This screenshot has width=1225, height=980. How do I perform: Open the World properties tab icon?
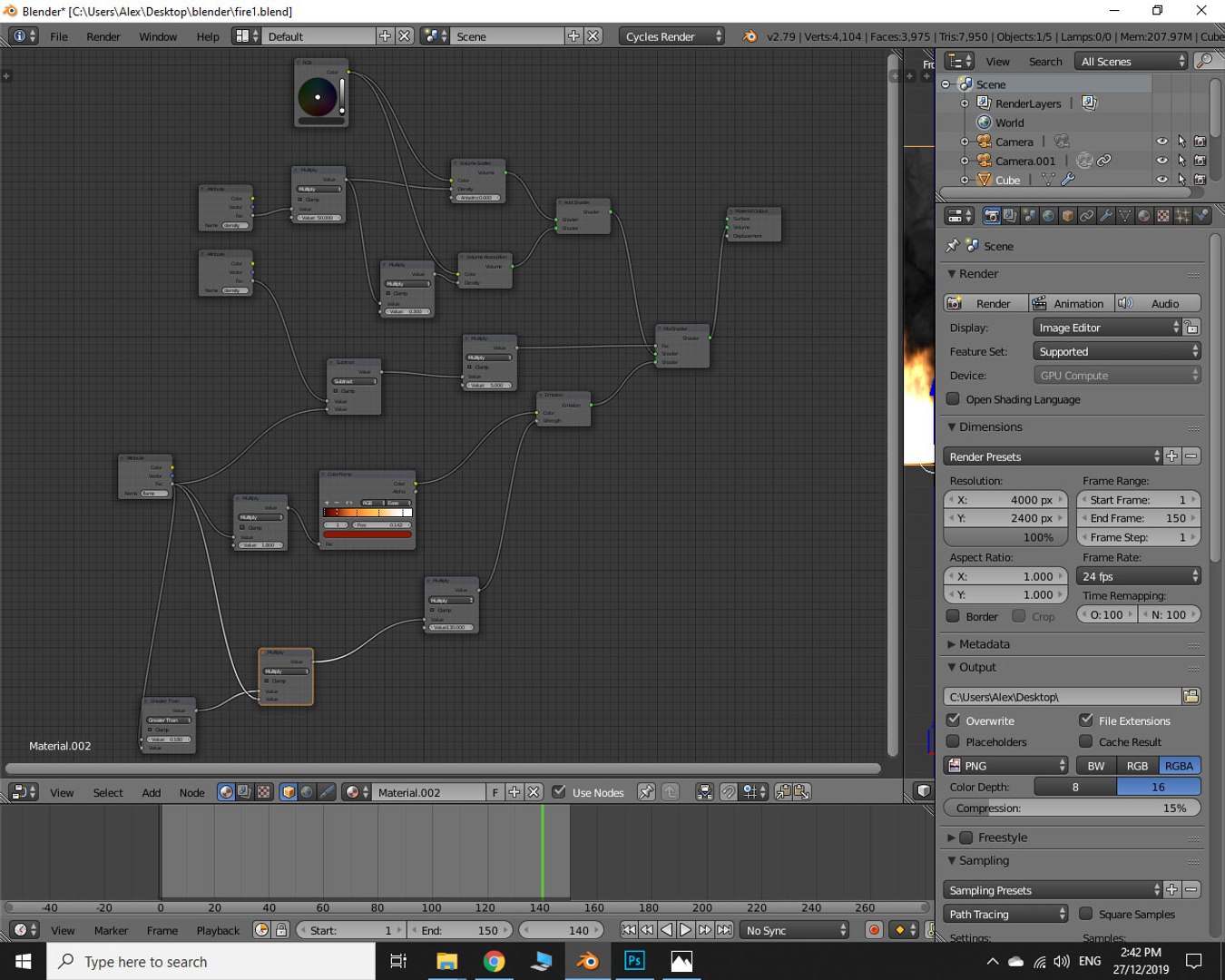(x=1048, y=216)
